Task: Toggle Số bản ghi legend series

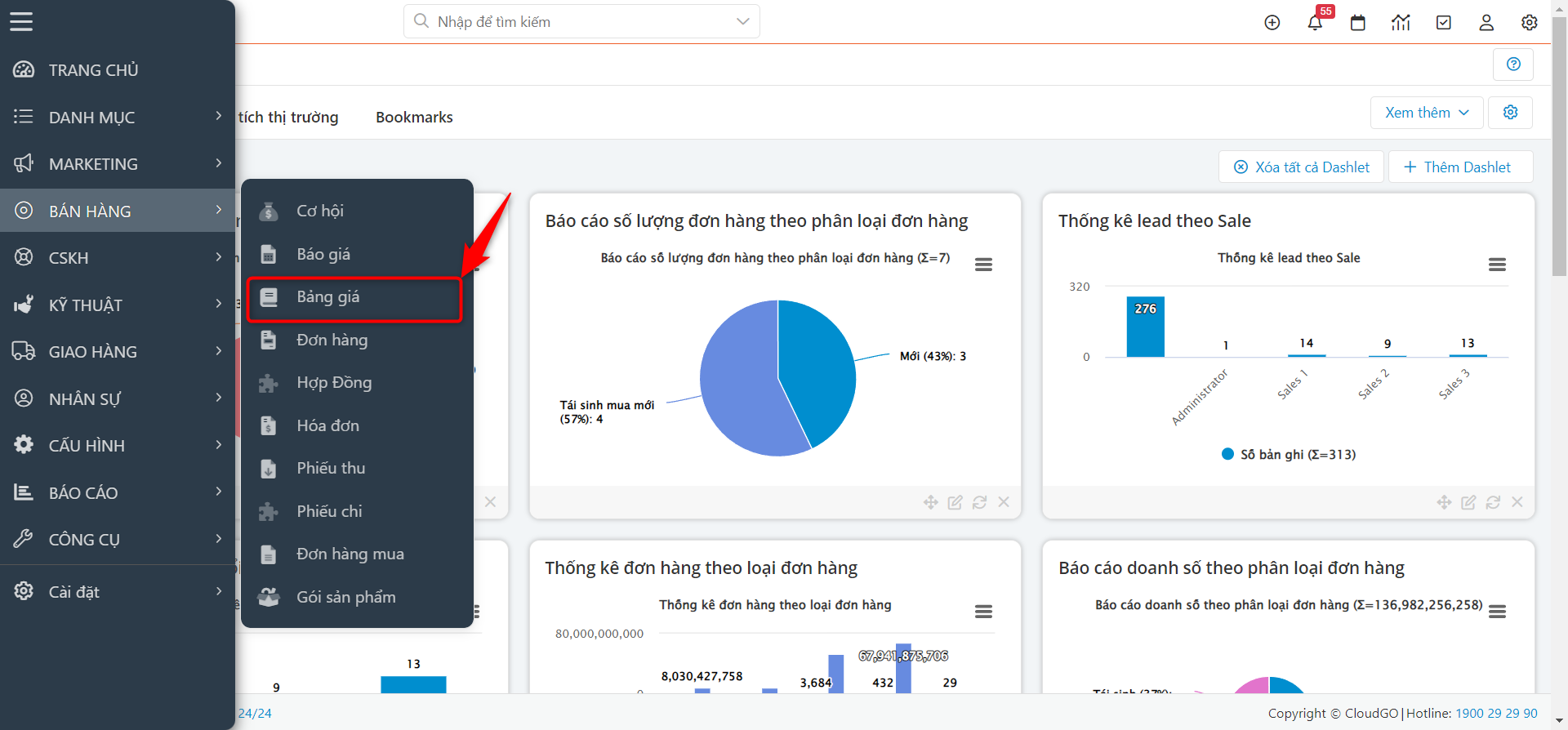Action: coord(1288,454)
